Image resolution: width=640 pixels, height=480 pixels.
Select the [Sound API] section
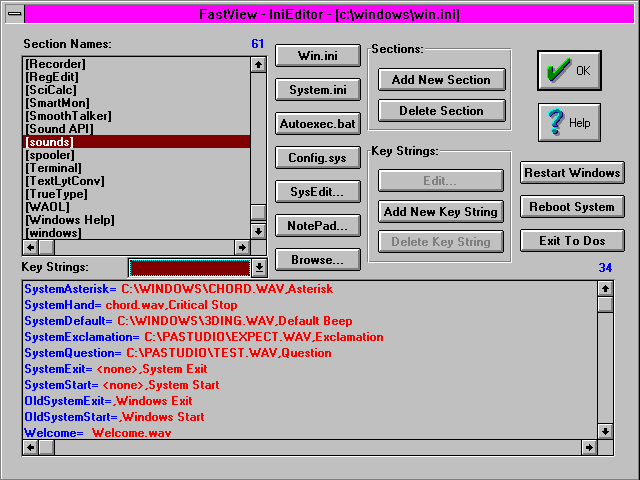pos(136,129)
